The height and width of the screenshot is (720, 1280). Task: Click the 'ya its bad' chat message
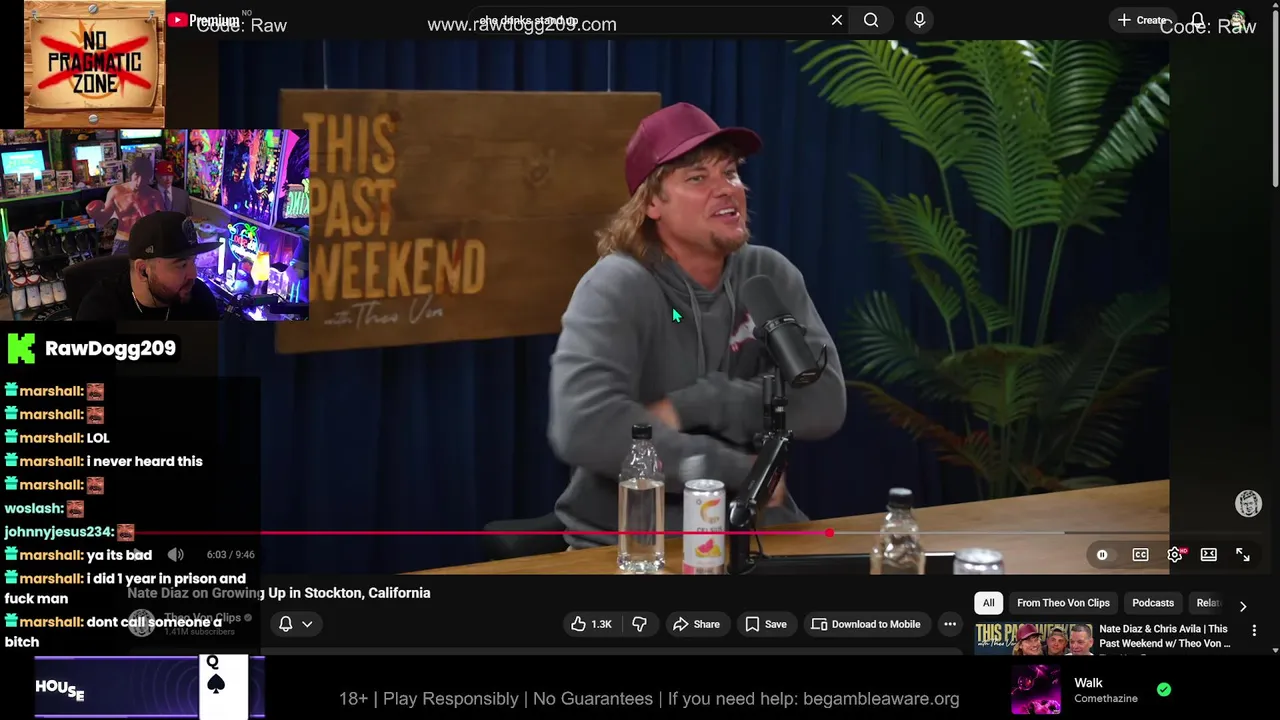pyautogui.click(x=119, y=555)
